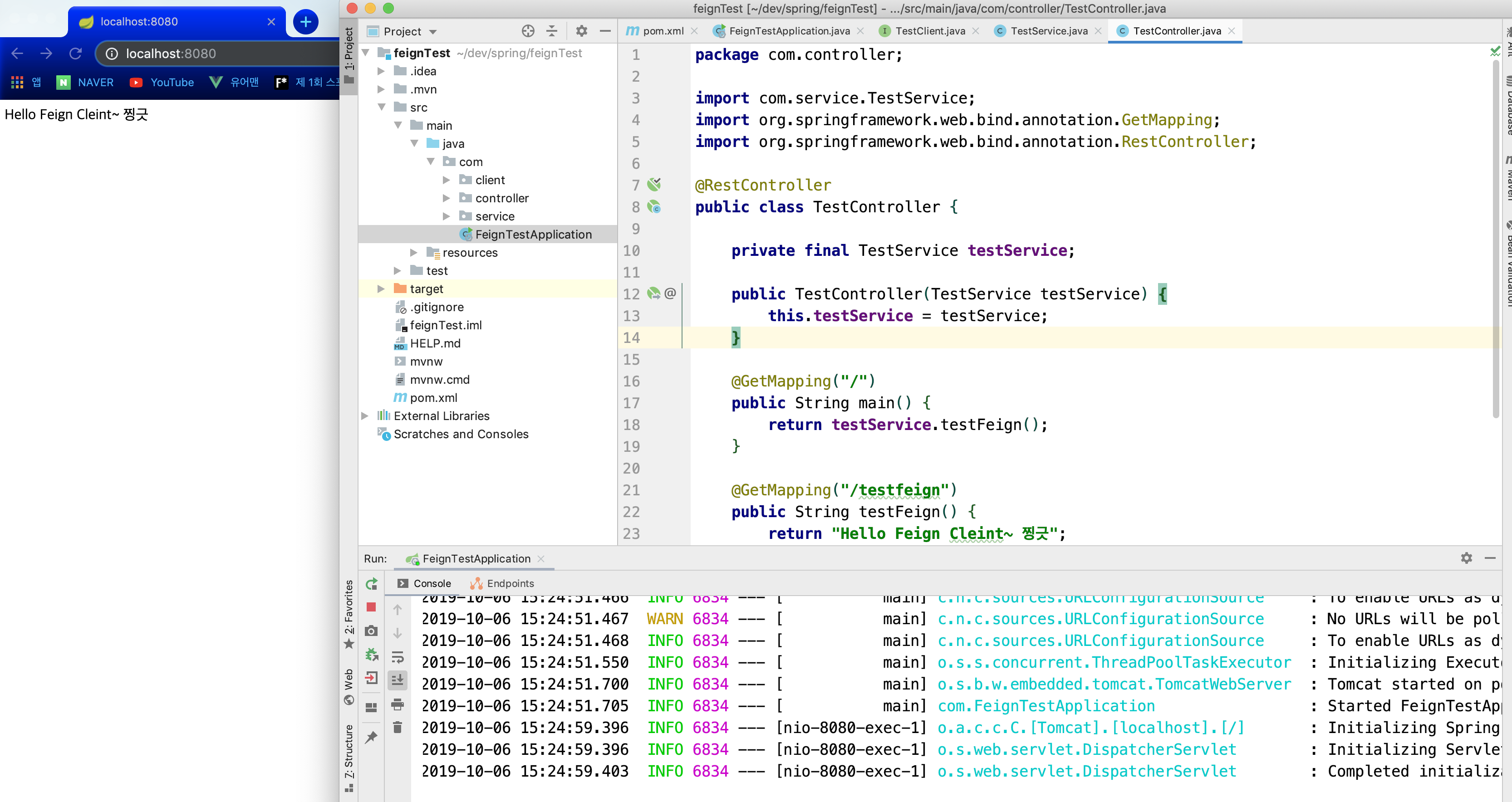Select pom.xml in project tree
1512x802 pixels.
pyautogui.click(x=426, y=398)
